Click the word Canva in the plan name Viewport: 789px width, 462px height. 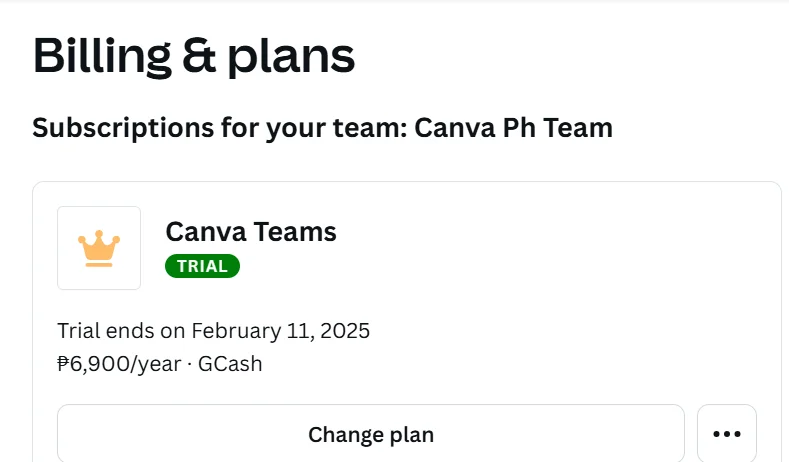[206, 232]
